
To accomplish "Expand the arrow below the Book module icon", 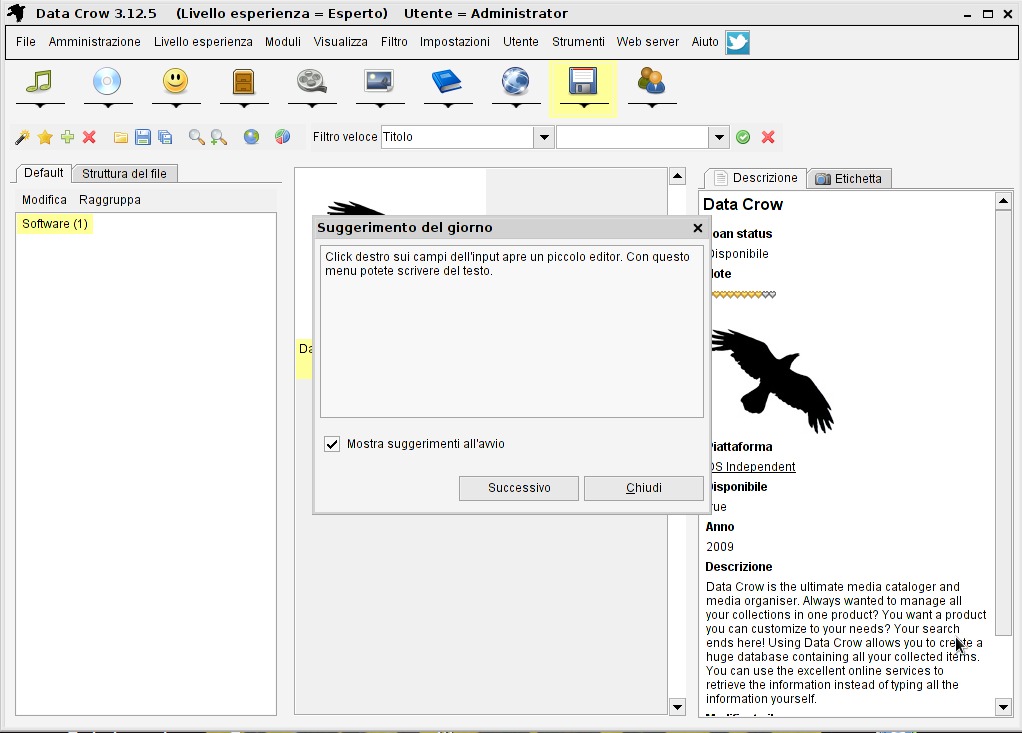I will [x=448, y=105].
